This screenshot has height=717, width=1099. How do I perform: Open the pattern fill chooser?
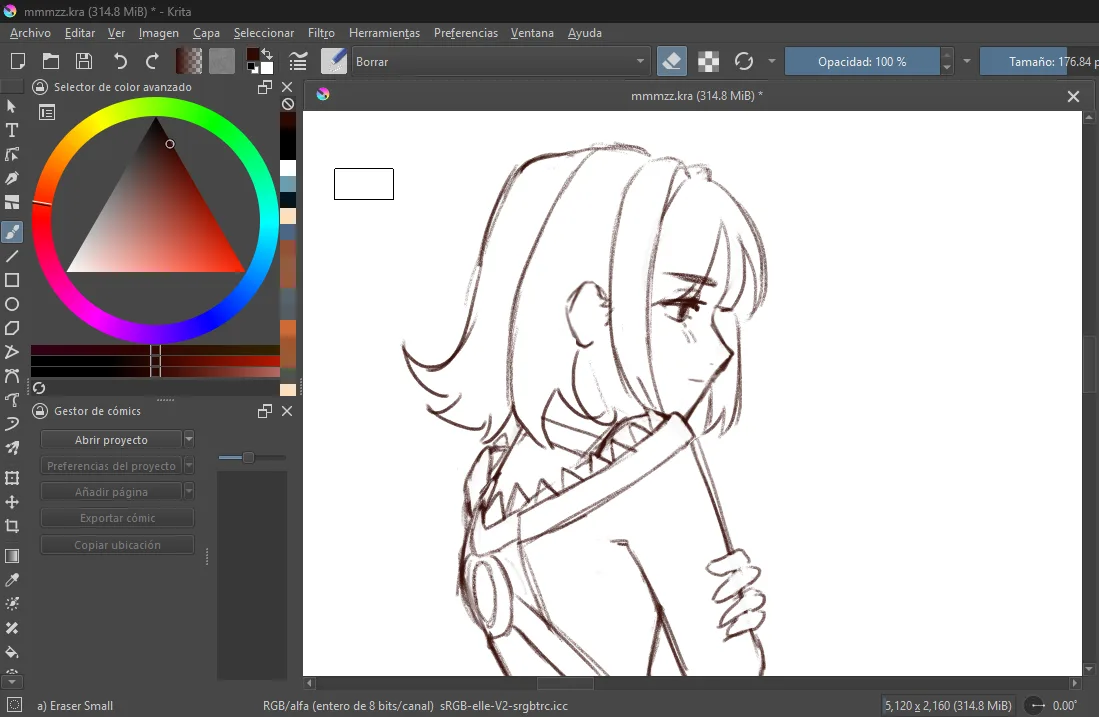click(x=221, y=62)
